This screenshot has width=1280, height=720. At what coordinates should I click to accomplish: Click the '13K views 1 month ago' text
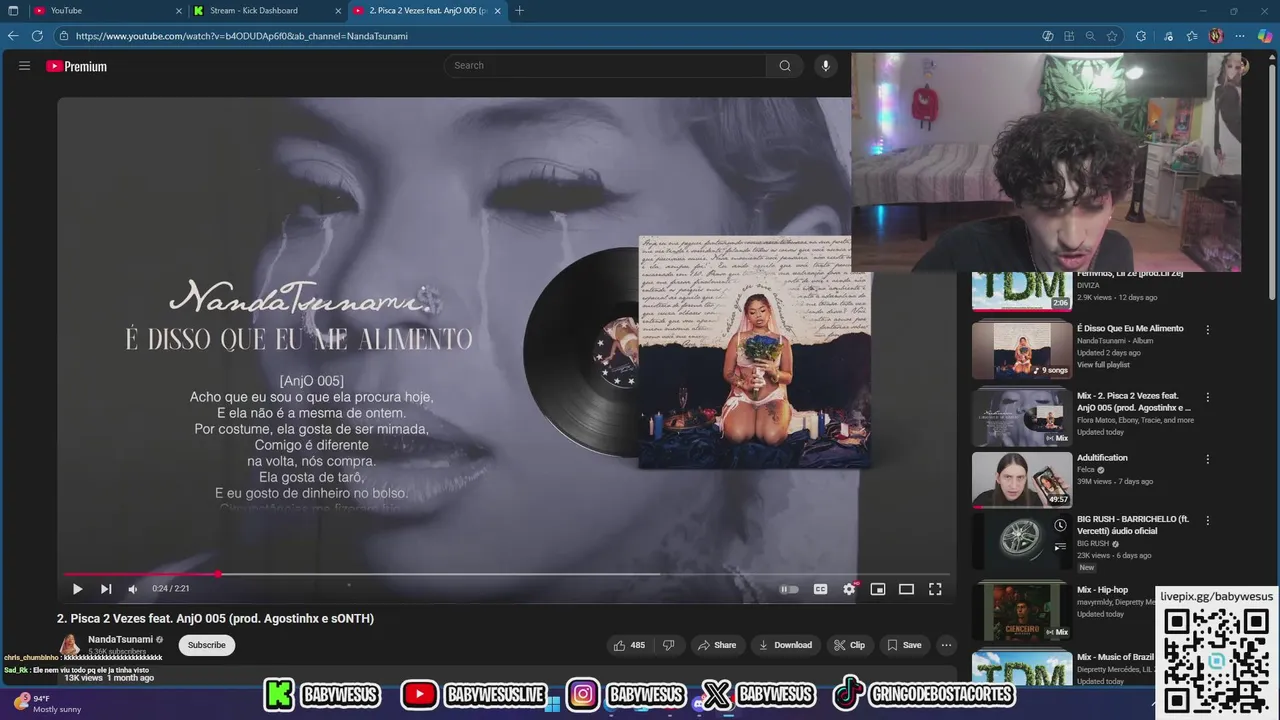click(109, 678)
